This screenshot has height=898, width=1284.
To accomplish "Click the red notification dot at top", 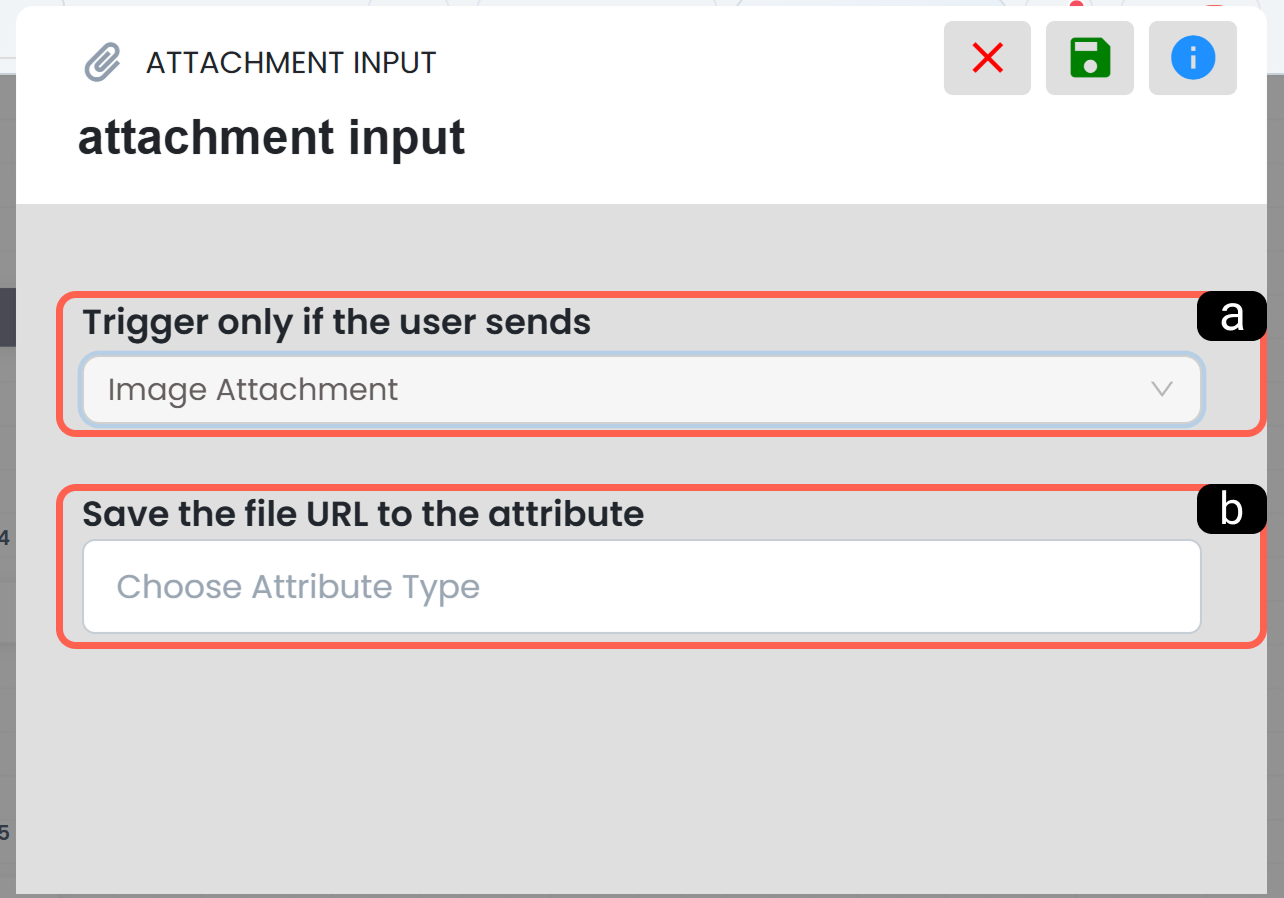I will [x=1077, y=5].
